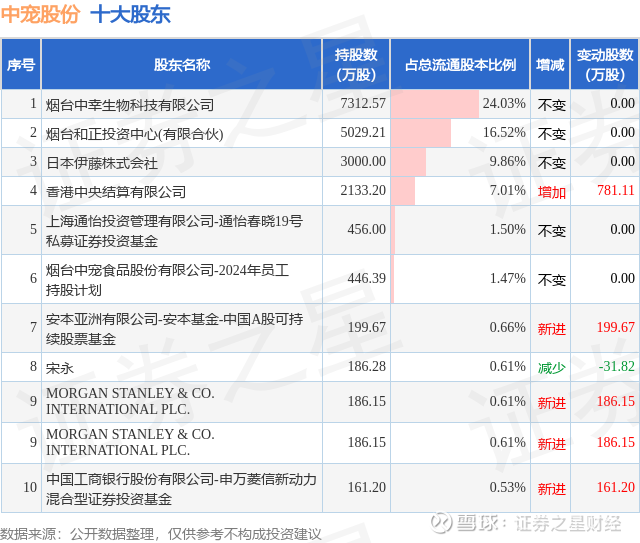The image size is (640, 543).
Task: Click the change value -31.82
Action: (x=616, y=366)
